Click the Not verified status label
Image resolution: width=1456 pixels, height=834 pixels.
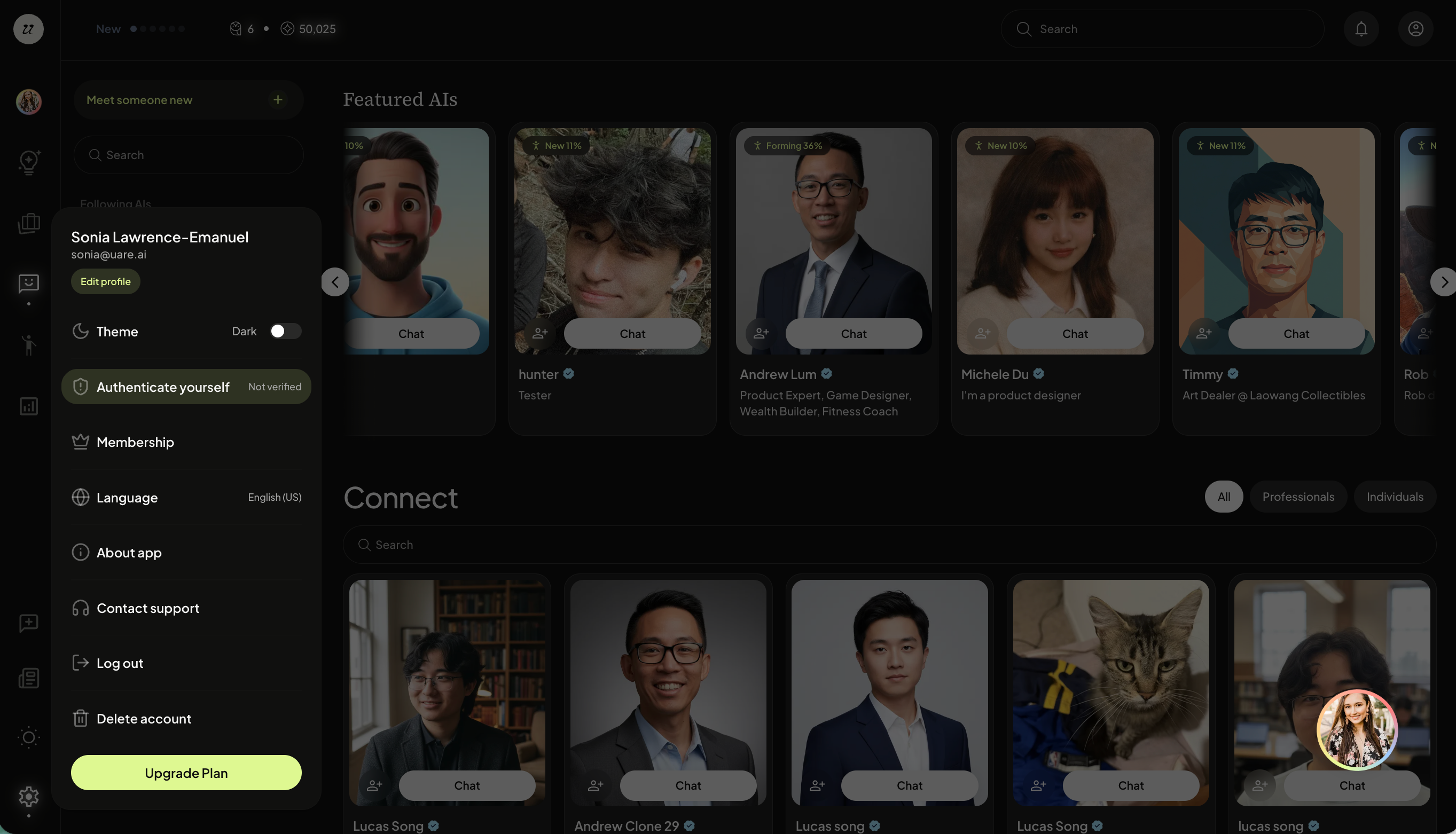(x=275, y=387)
